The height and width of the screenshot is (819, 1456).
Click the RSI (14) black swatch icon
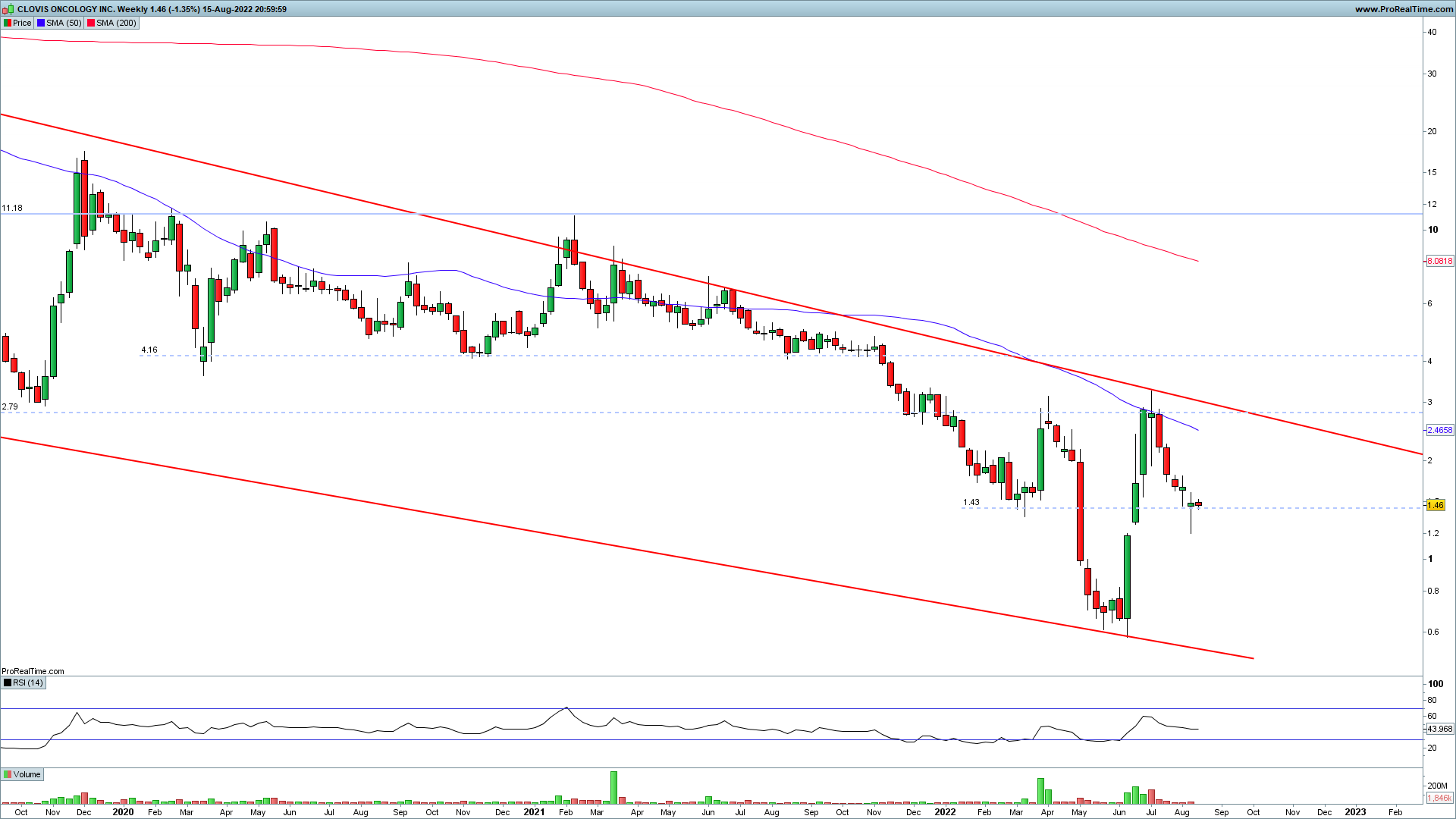pyautogui.click(x=8, y=682)
